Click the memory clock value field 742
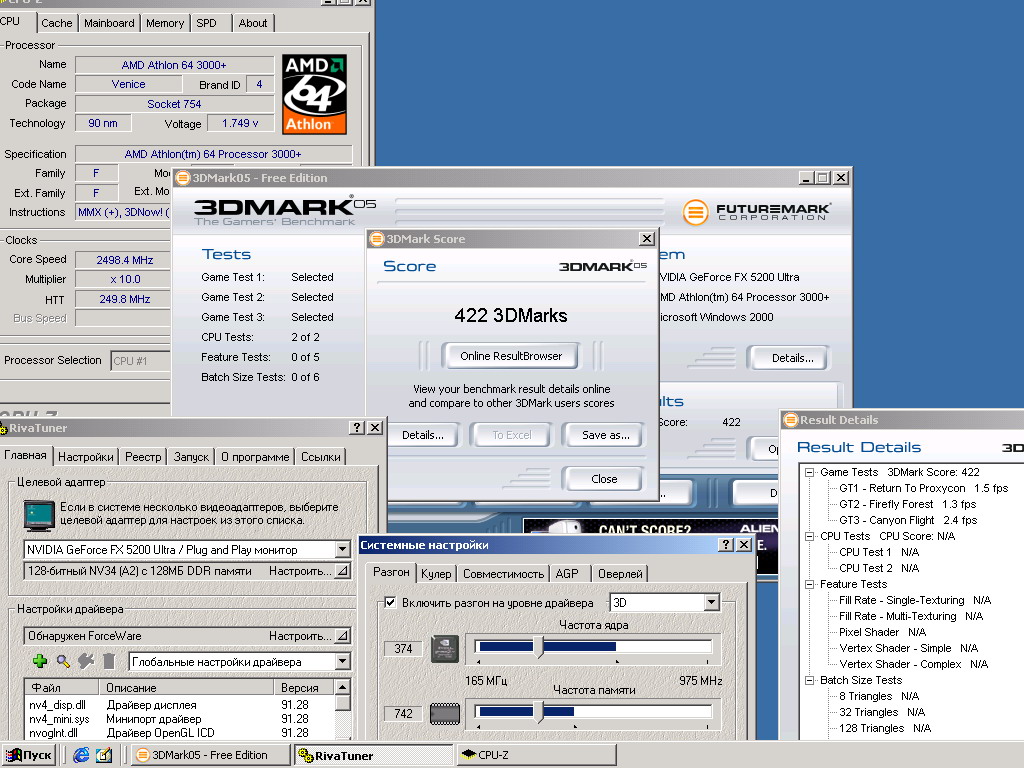This screenshot has width=1024, height=768. click(403, 713)
